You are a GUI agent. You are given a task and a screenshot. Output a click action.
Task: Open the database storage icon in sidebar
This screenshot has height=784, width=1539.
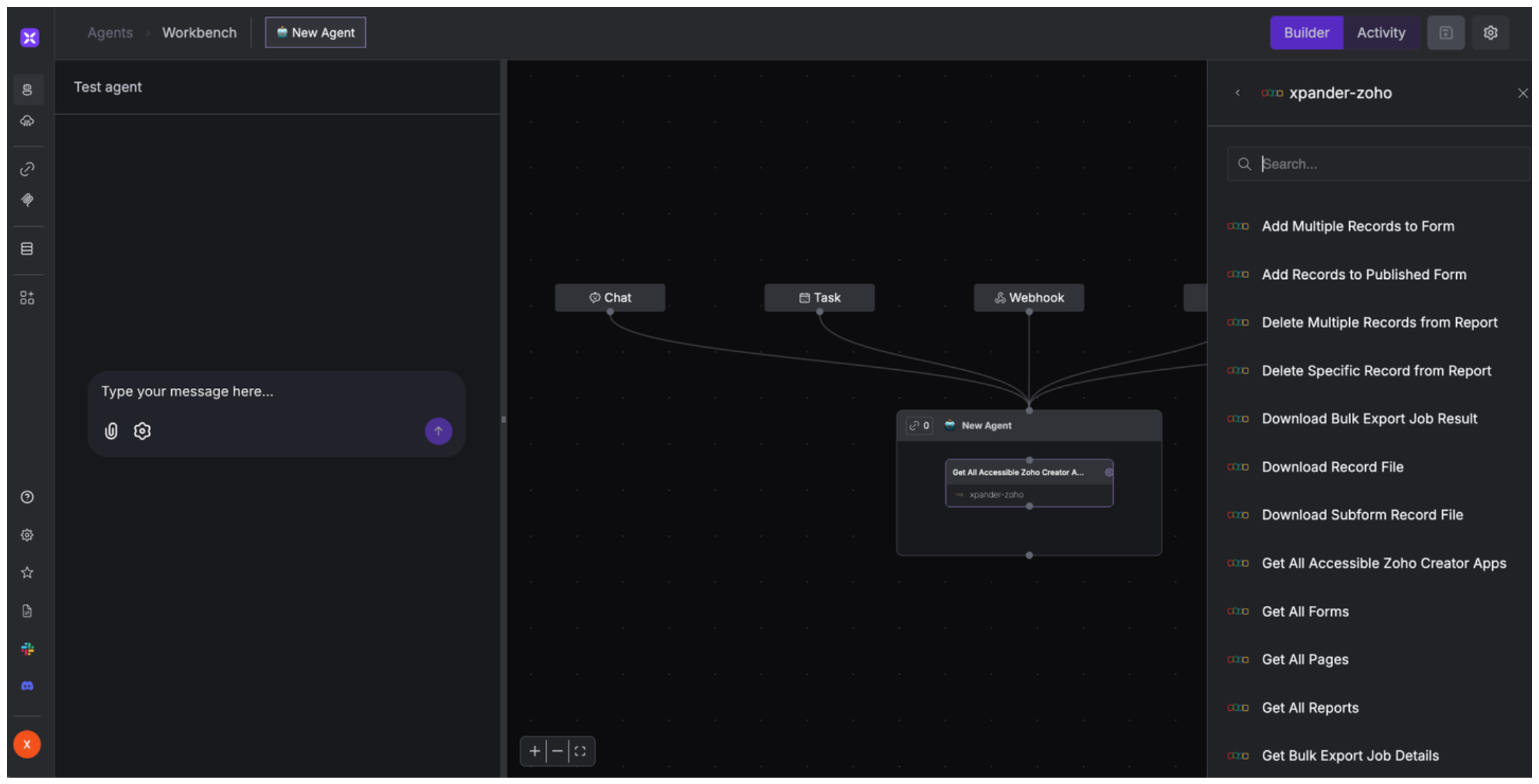click(x=28, y=248)
